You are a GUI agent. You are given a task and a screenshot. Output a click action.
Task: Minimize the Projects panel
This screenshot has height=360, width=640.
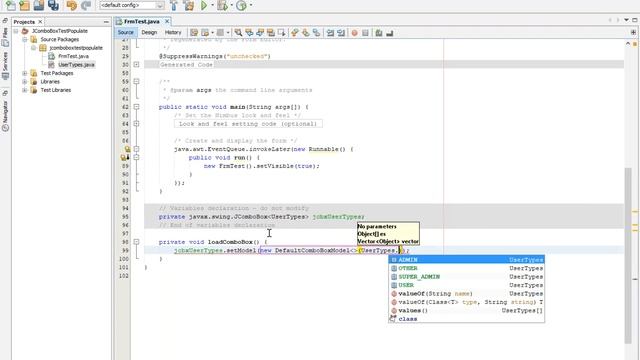pyautogui.click(x=106, y=22)
